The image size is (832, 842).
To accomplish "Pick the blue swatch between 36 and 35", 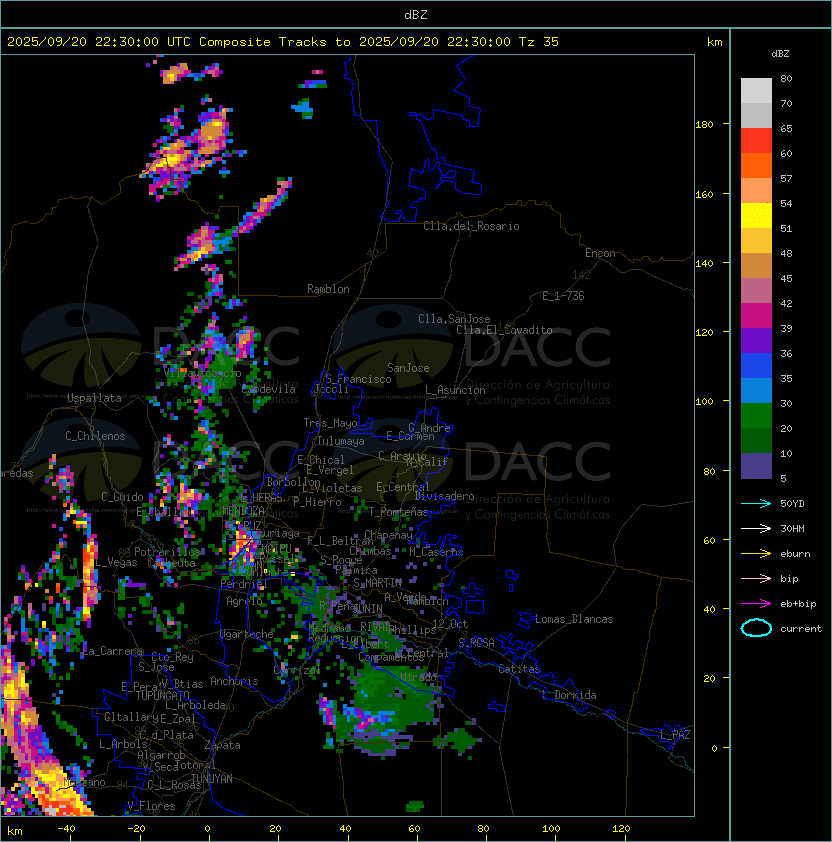I will click(756, 366).
